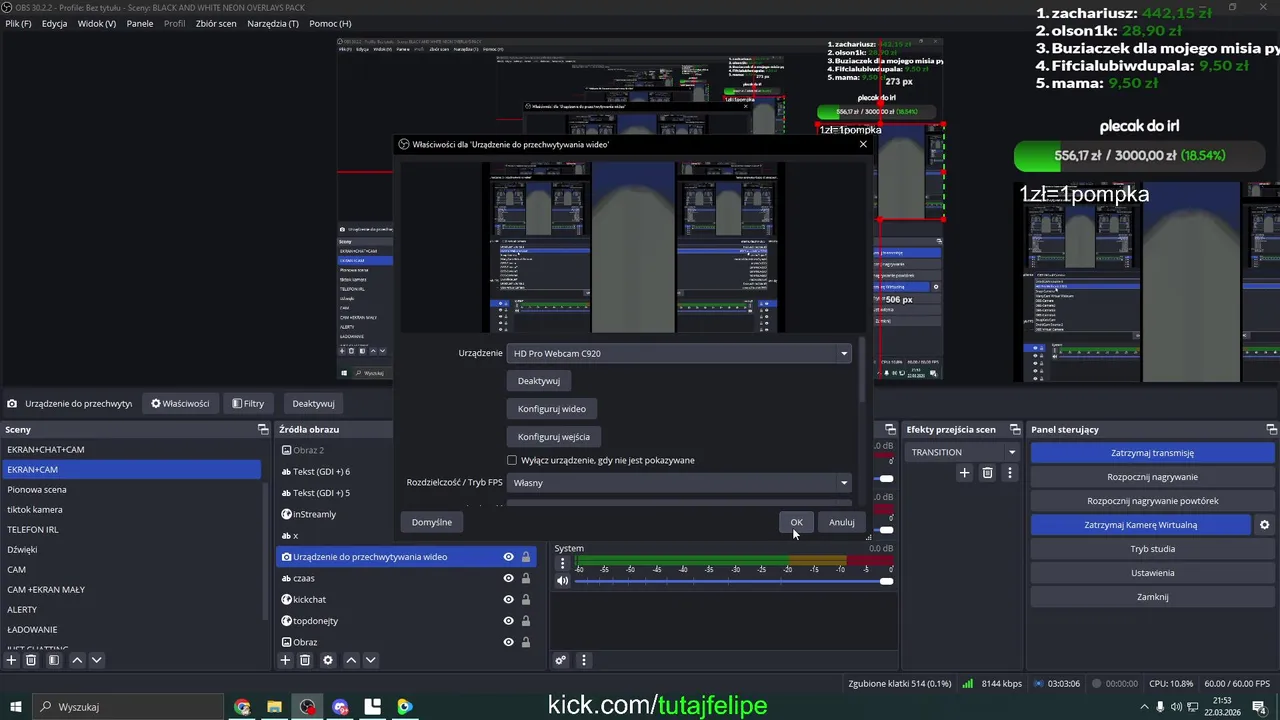Move source down arrow in Źródła obrazu
The height and width of the screenshot is (720, 1280).
pos(370,660)
